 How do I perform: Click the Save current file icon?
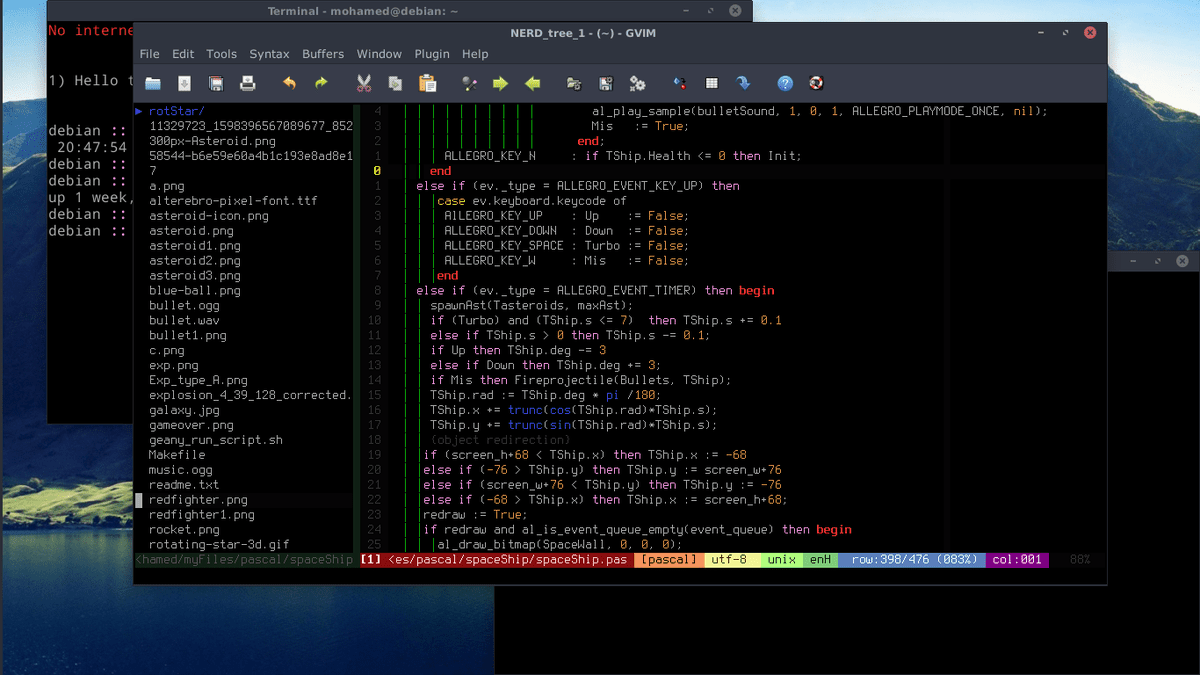tap(185, 83)
